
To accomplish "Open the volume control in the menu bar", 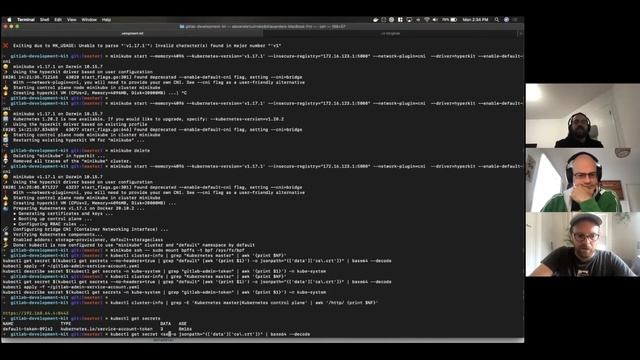I will click(435, 20).
